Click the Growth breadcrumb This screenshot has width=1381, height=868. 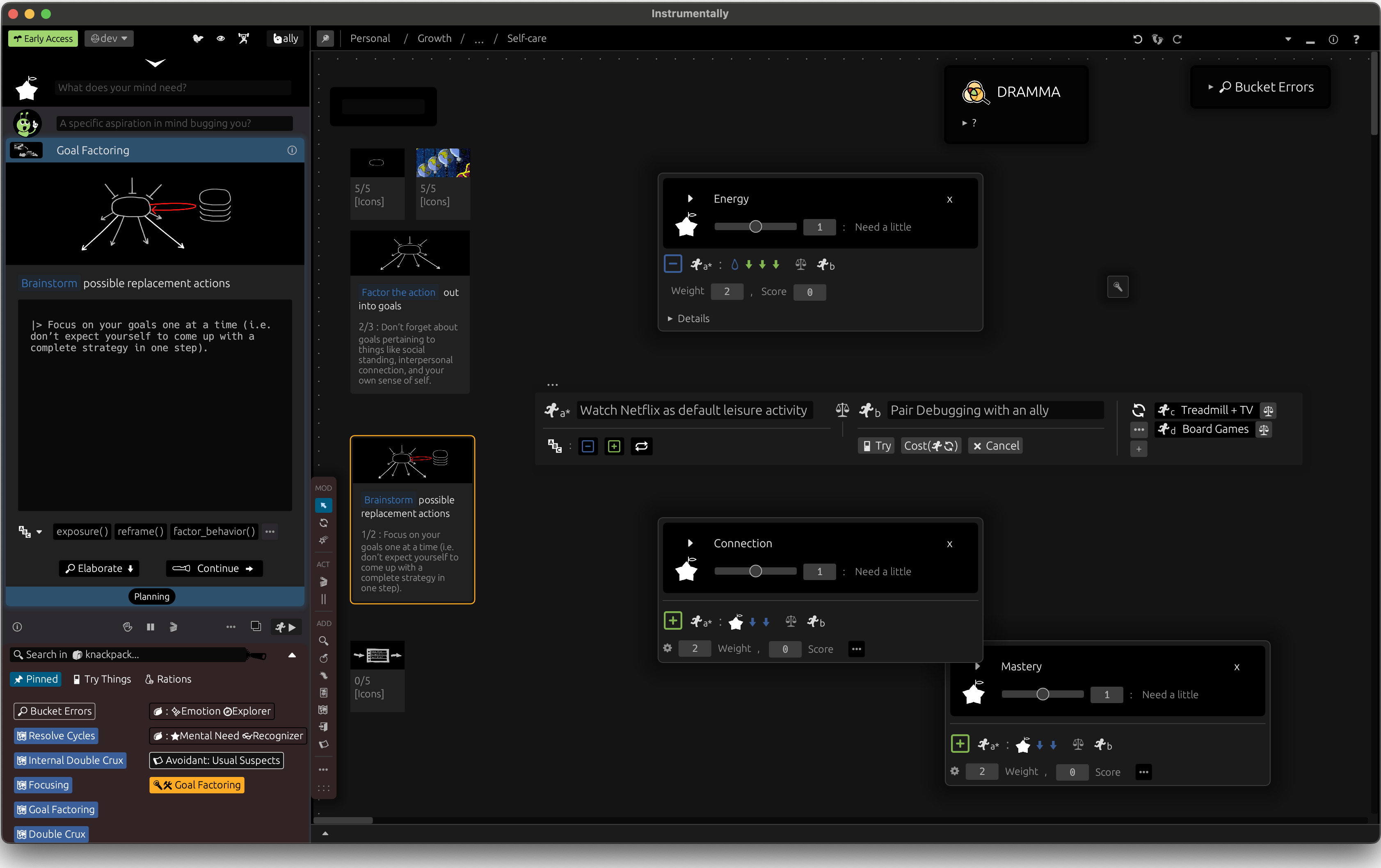(x=434, y=39)
